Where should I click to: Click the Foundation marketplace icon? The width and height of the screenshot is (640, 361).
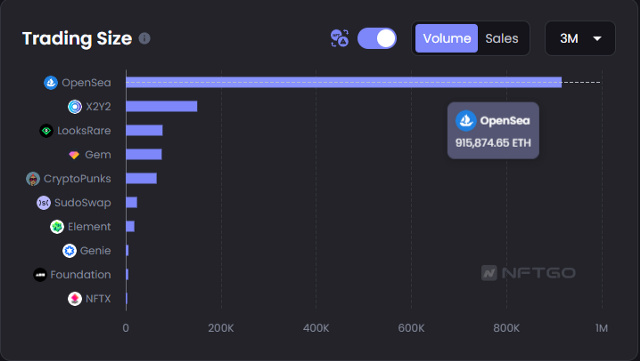click(x=40, y=275)
